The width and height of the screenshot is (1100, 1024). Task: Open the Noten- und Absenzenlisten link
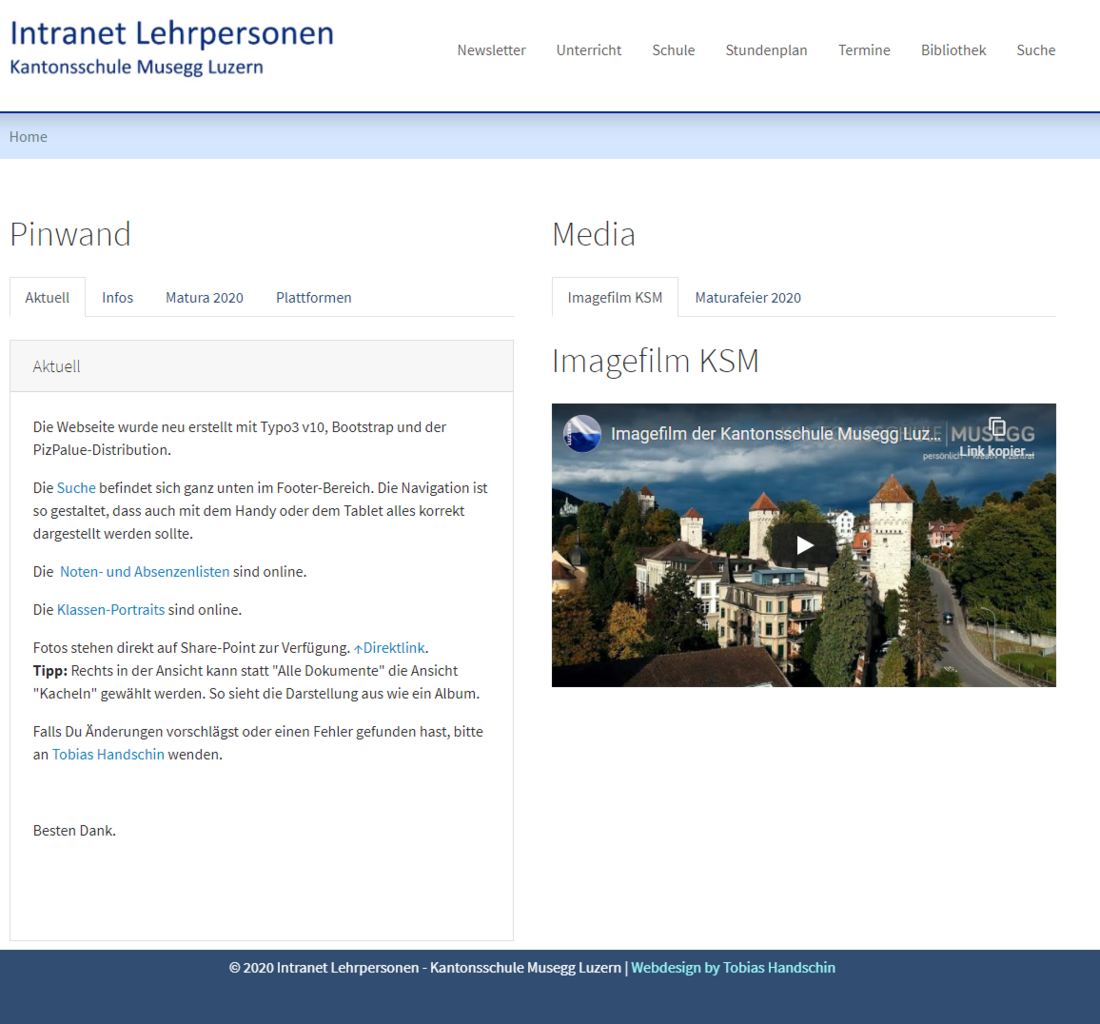point(145,572)
